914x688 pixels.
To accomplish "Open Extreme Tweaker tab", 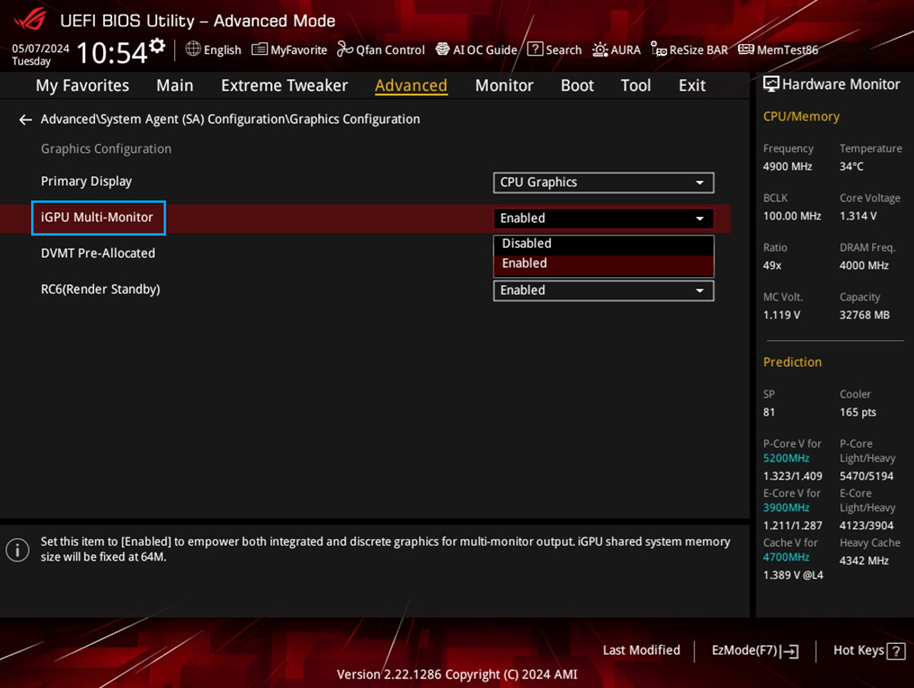I will (284, 86).
